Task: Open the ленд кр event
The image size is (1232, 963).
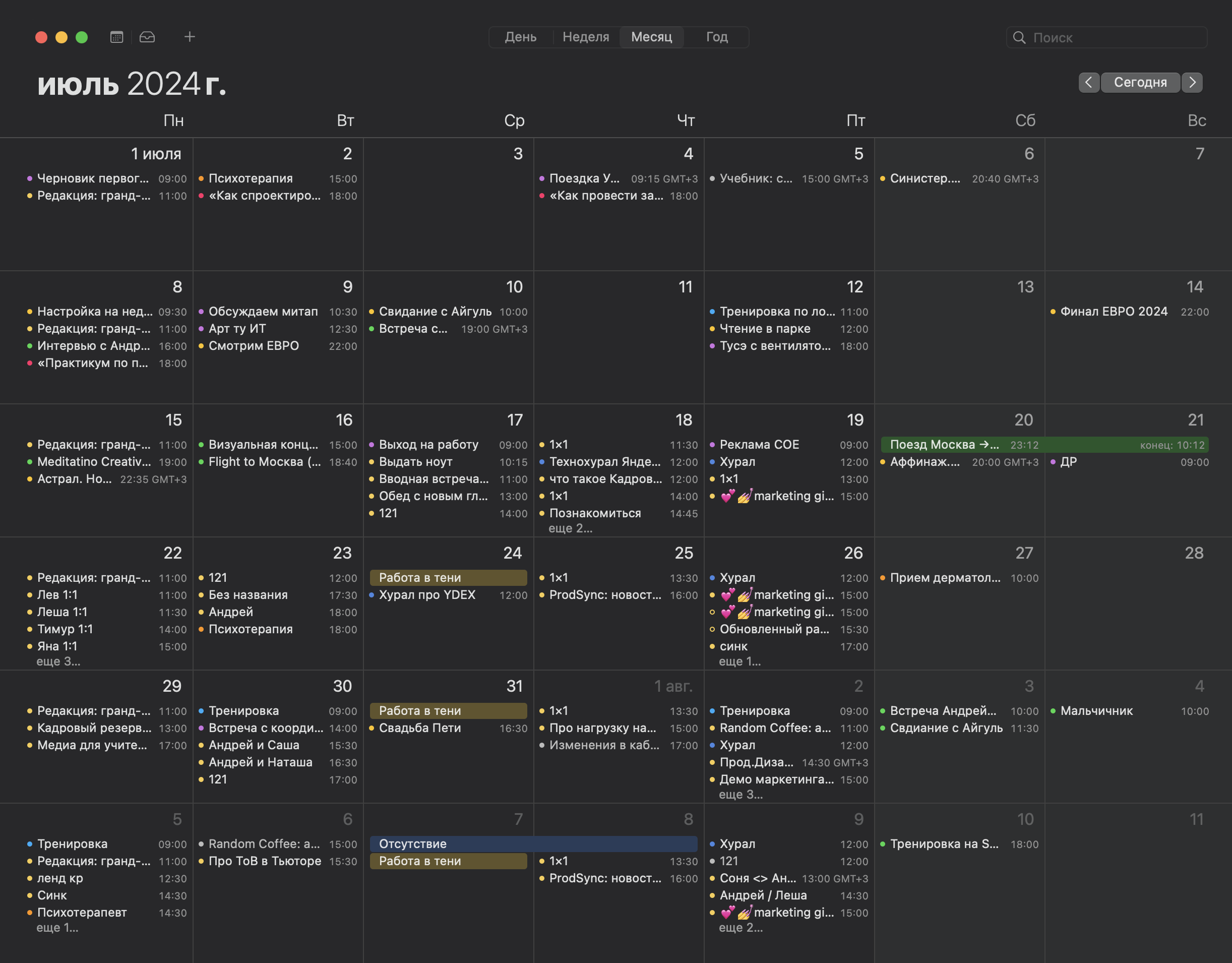Action: (107, 879)
